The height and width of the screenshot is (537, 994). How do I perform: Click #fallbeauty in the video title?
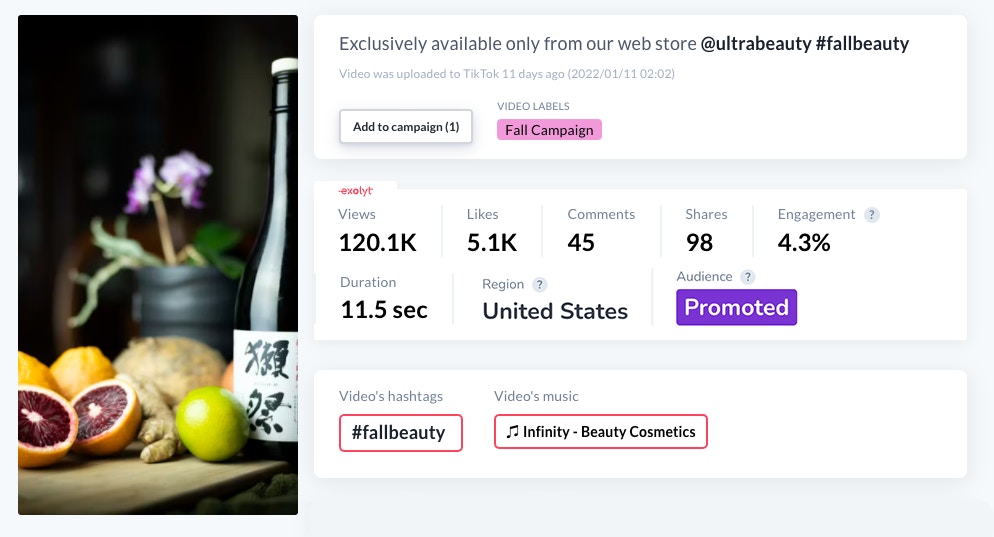click(870, 44)
